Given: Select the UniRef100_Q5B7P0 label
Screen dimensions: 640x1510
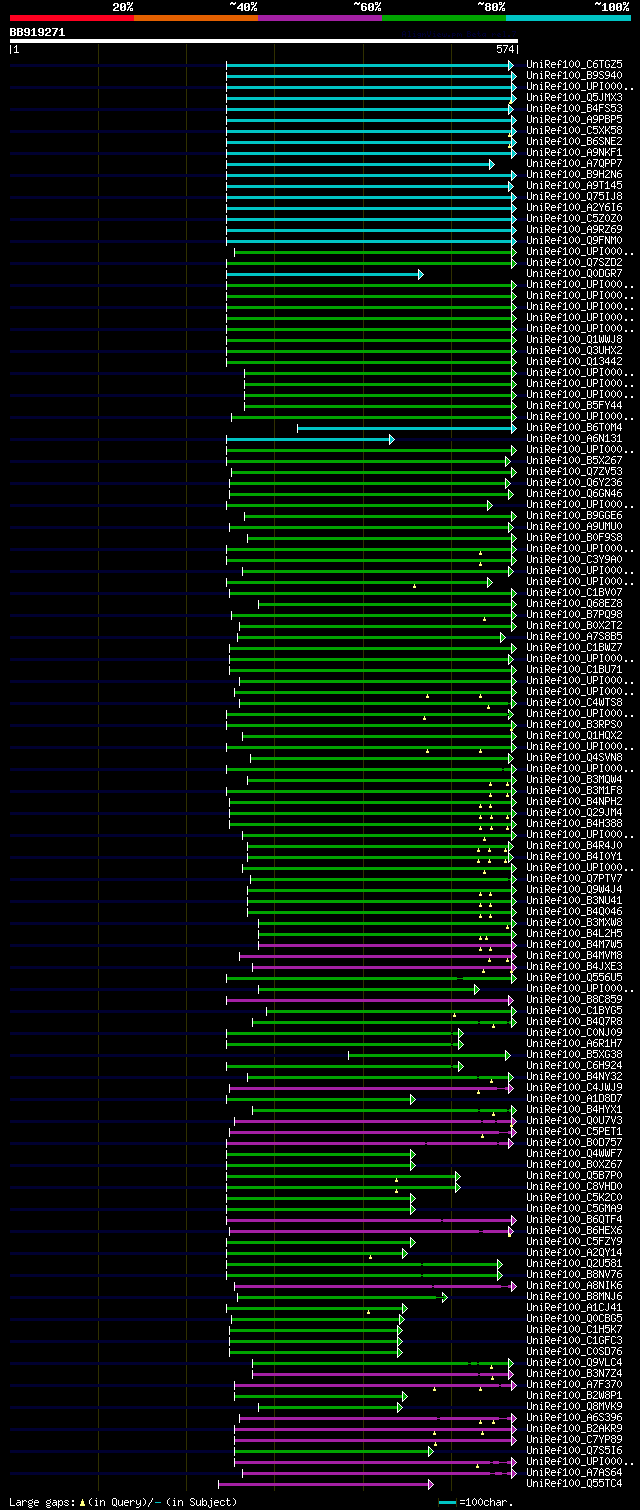Looking at the screenshot, I should pyautogui.click(x=574, y=1175).
